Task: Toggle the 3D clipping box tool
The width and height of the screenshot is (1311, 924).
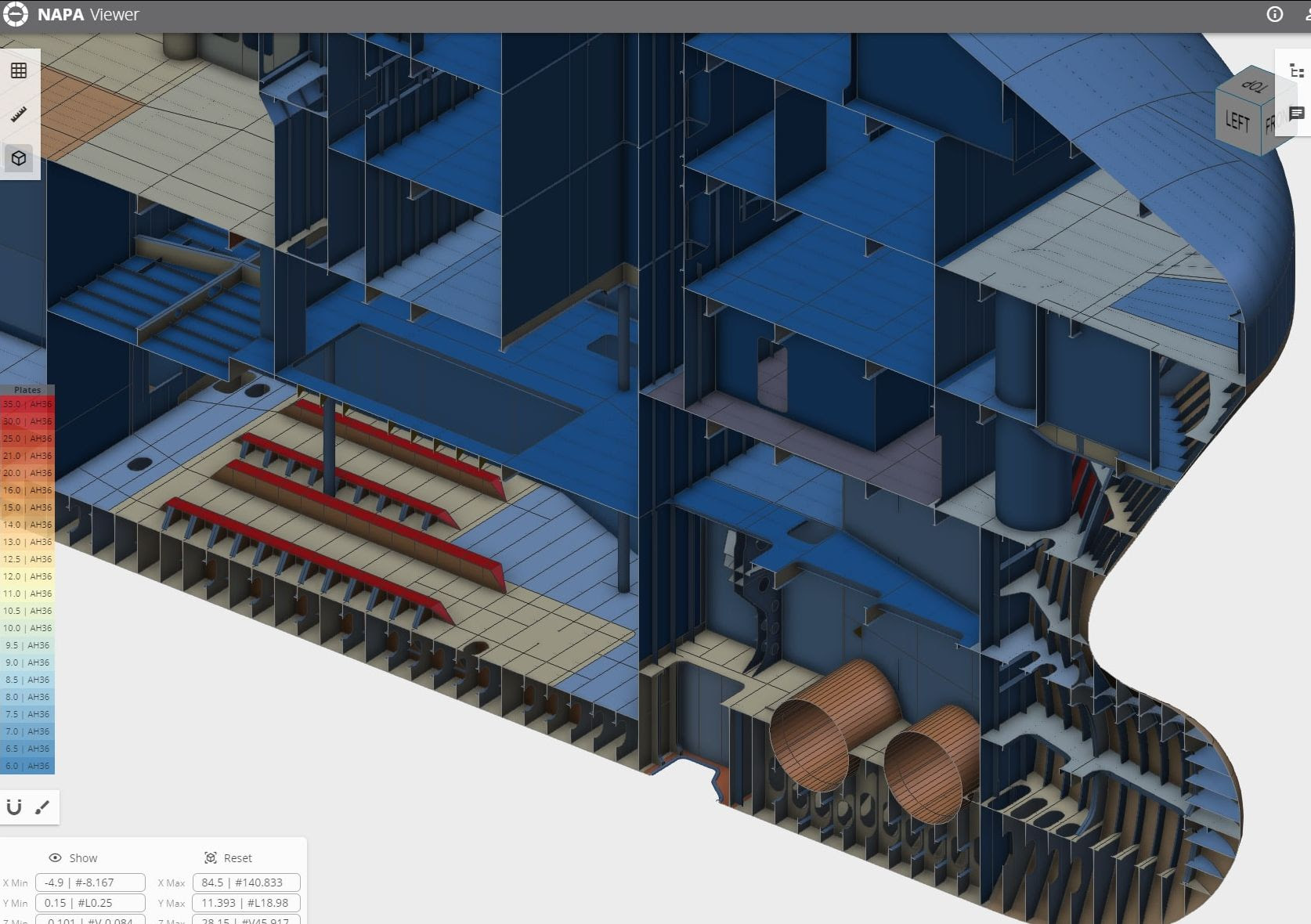Action: (19, 158)
